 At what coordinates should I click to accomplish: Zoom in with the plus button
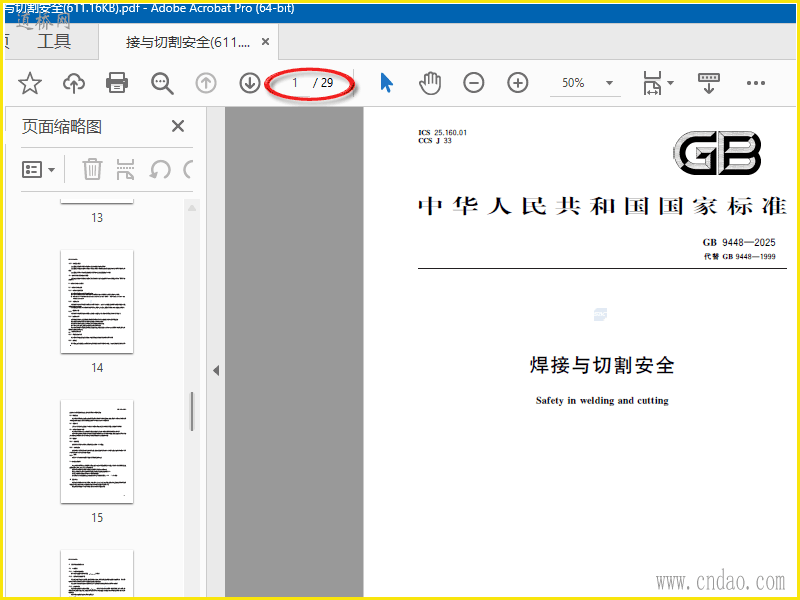517,83
